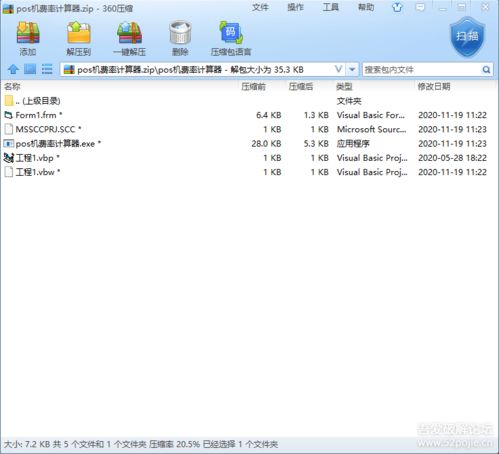Click the 解压到 (Extract to) icon
Screen dimensions: 499x454
click(79, 33)
